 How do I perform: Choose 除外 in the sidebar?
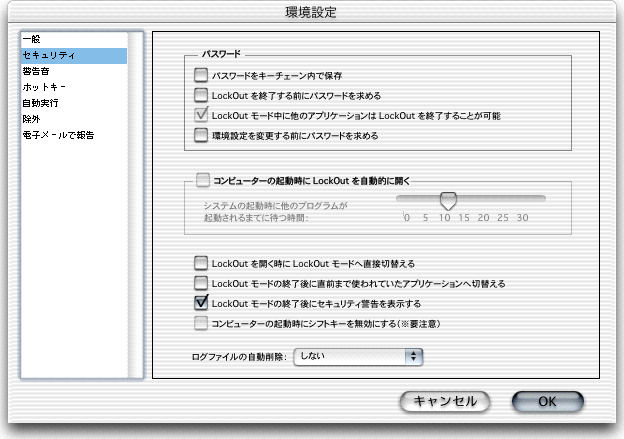pyautogui.click(x=74, y=119)
